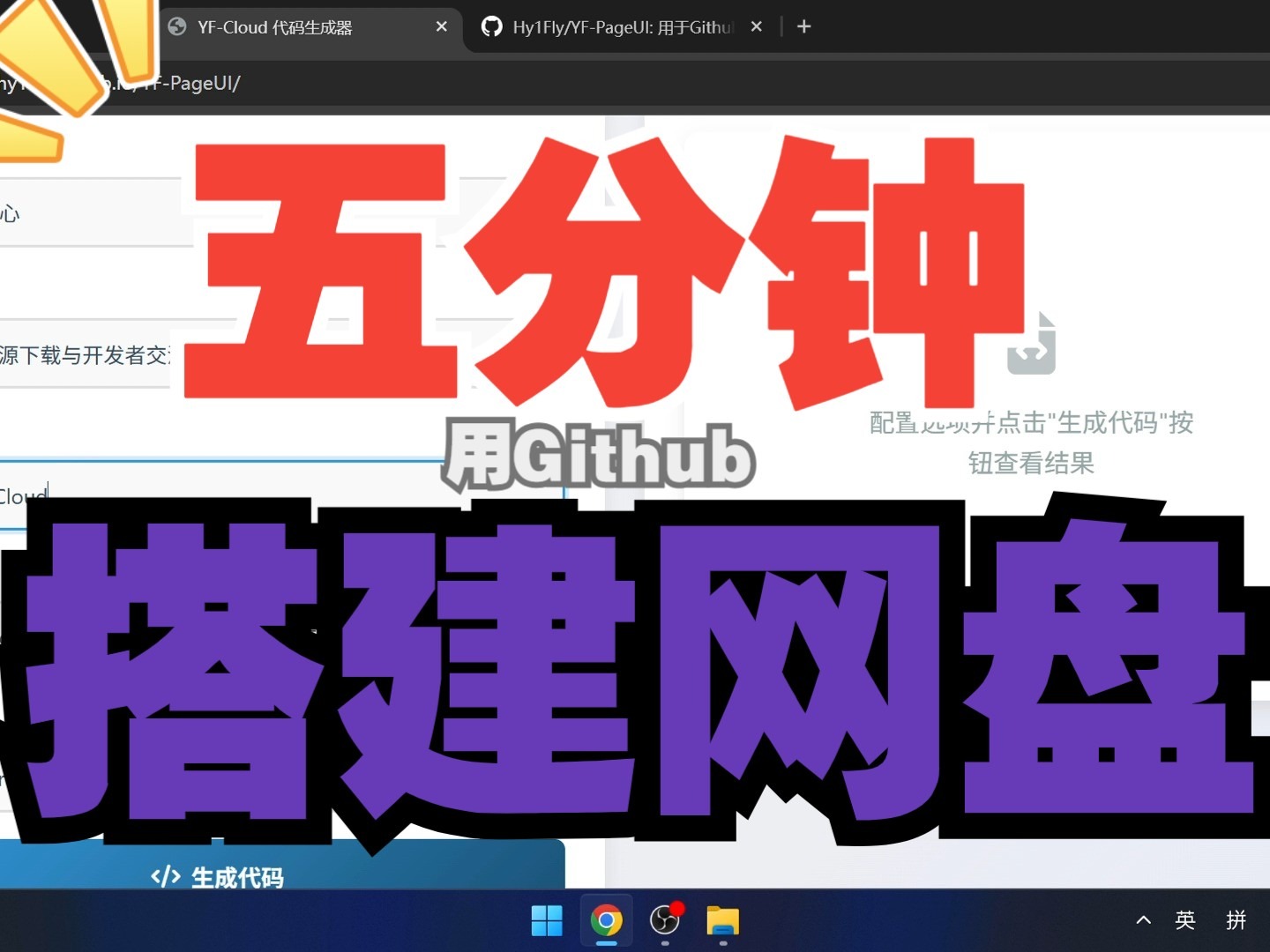Screen dimensions: 1270x952
Task: Open File Explorer from the taskbar
Action: click(723, 921)
